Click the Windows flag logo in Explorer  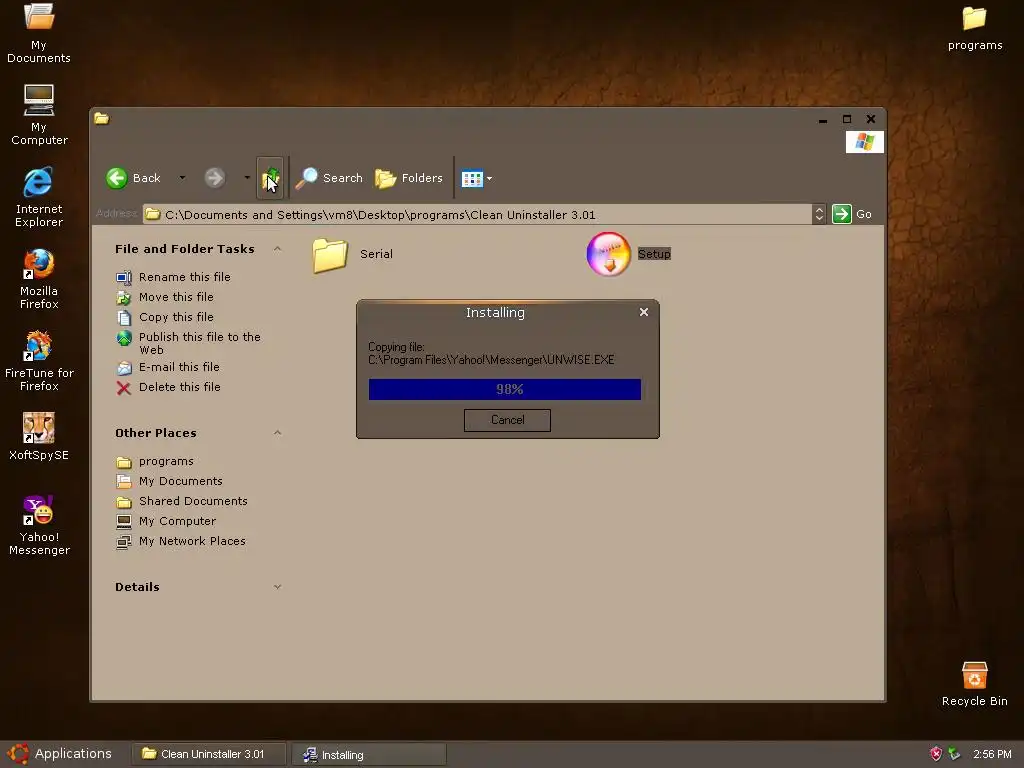(x=865, y=142)
